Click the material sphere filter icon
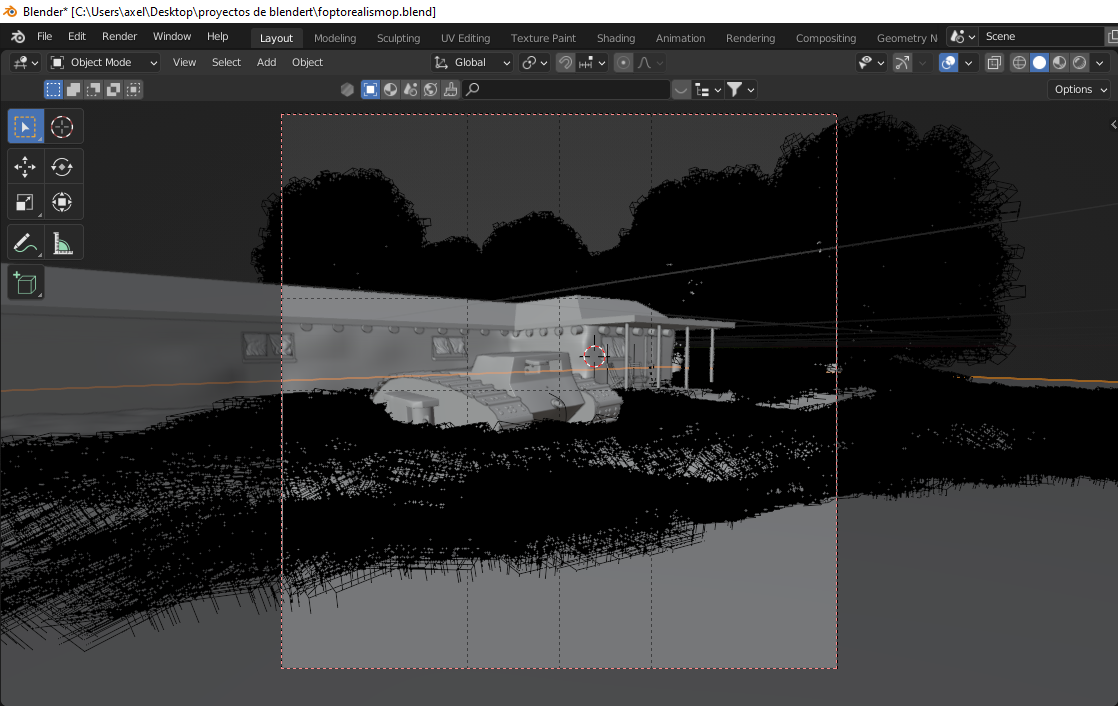 pyautogui.click(x=390, y=89)
